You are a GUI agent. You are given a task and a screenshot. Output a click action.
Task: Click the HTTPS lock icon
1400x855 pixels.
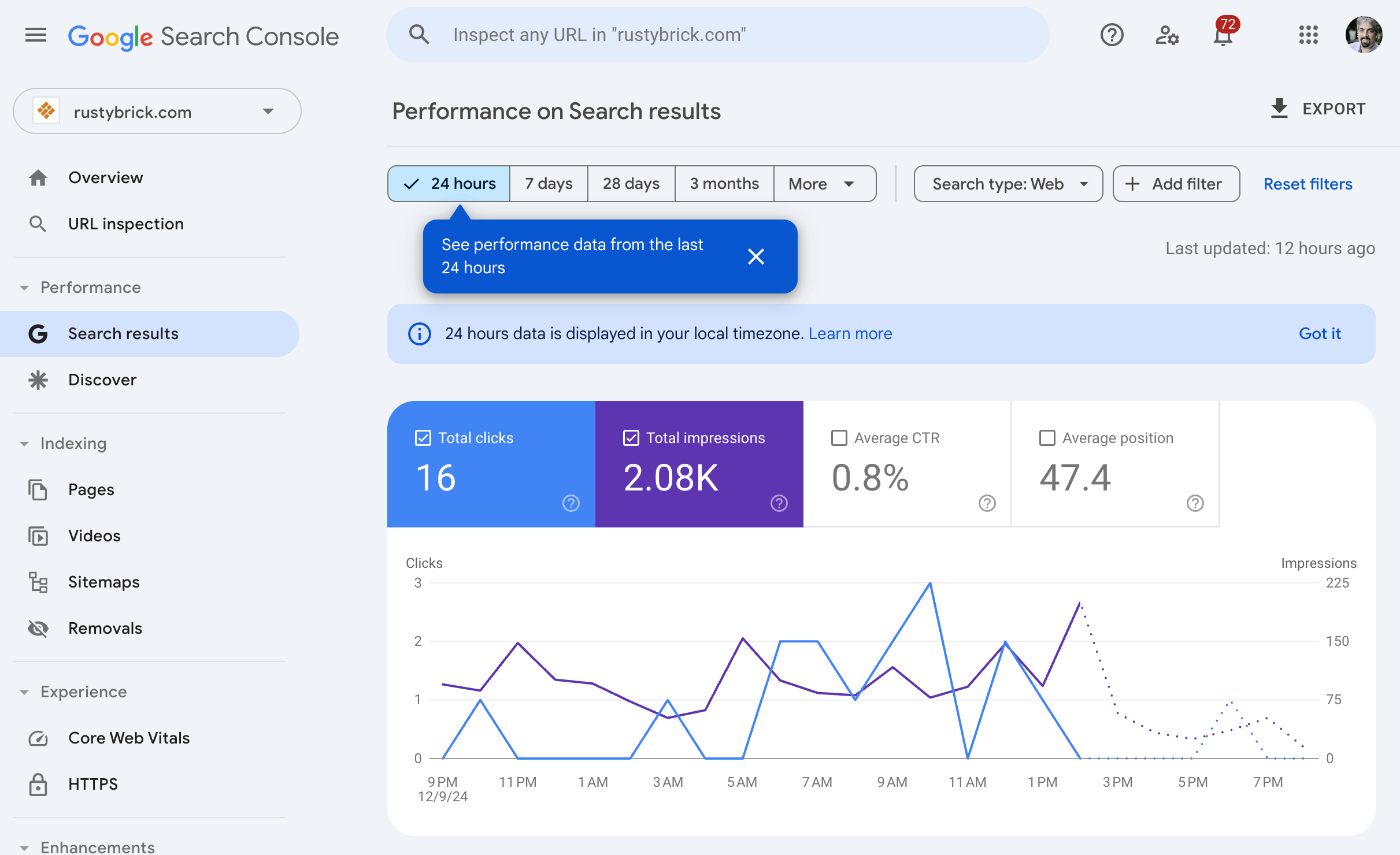pos(38,783)
